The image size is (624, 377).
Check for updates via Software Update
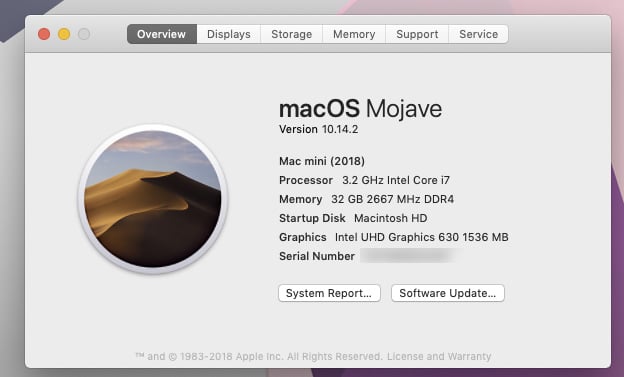coord(448,293)
